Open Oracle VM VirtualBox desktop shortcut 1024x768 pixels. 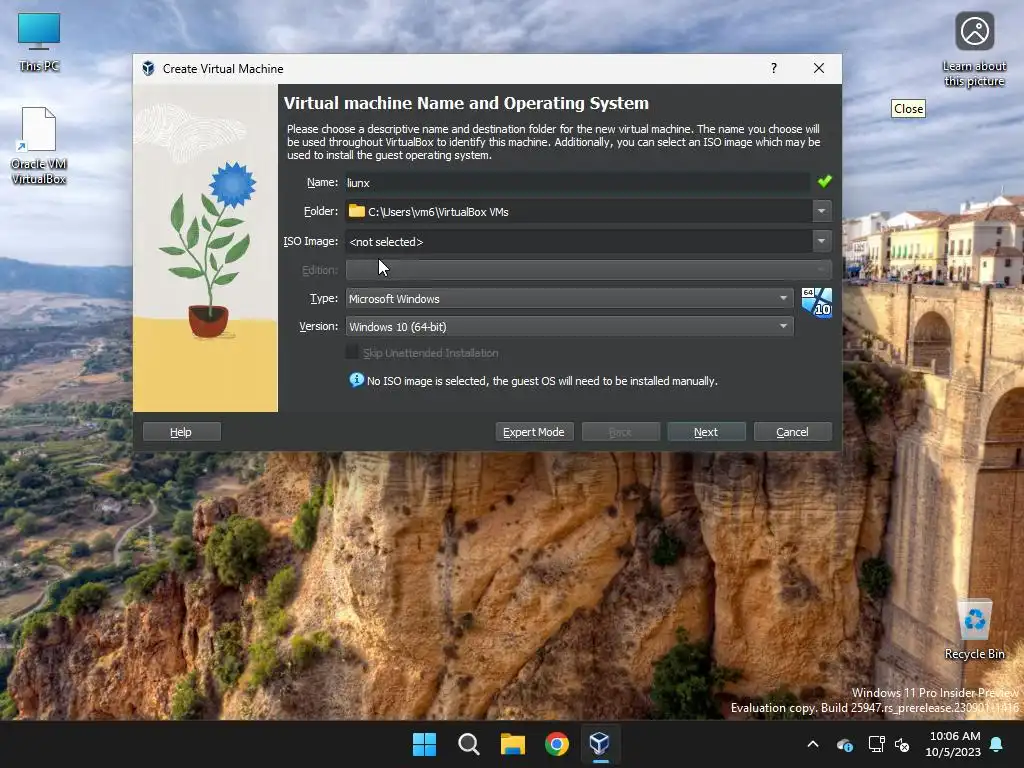pos(39,146)
